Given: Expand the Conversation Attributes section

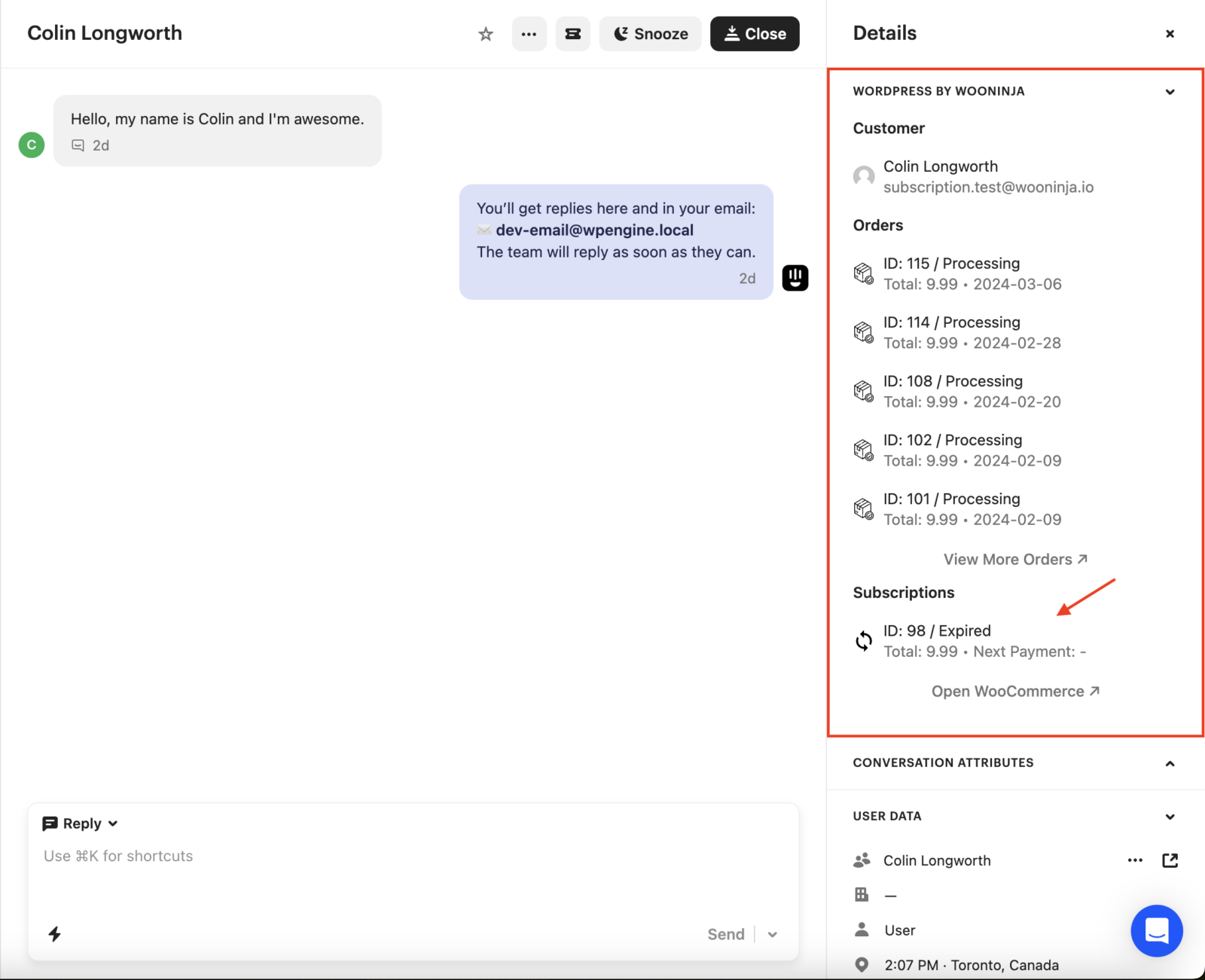Looking at the screenshot, I should pos(1170,763).
